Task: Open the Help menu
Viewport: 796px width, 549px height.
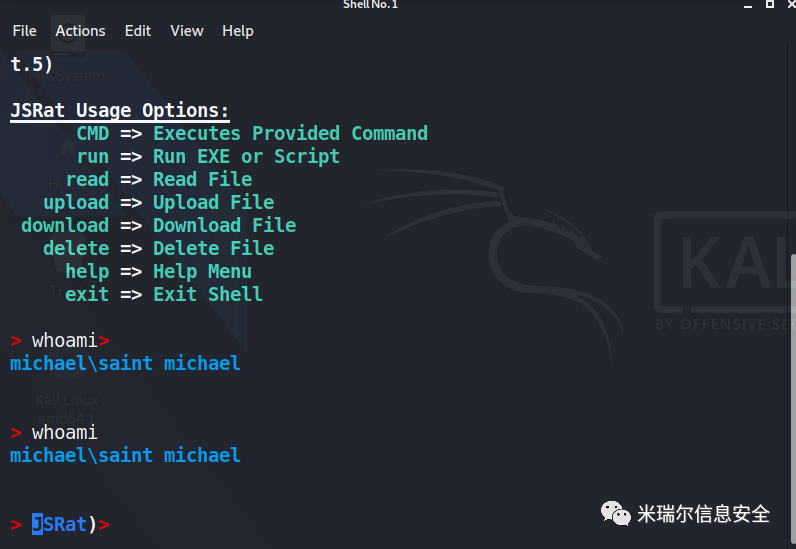Action: [x=238, y=31]
